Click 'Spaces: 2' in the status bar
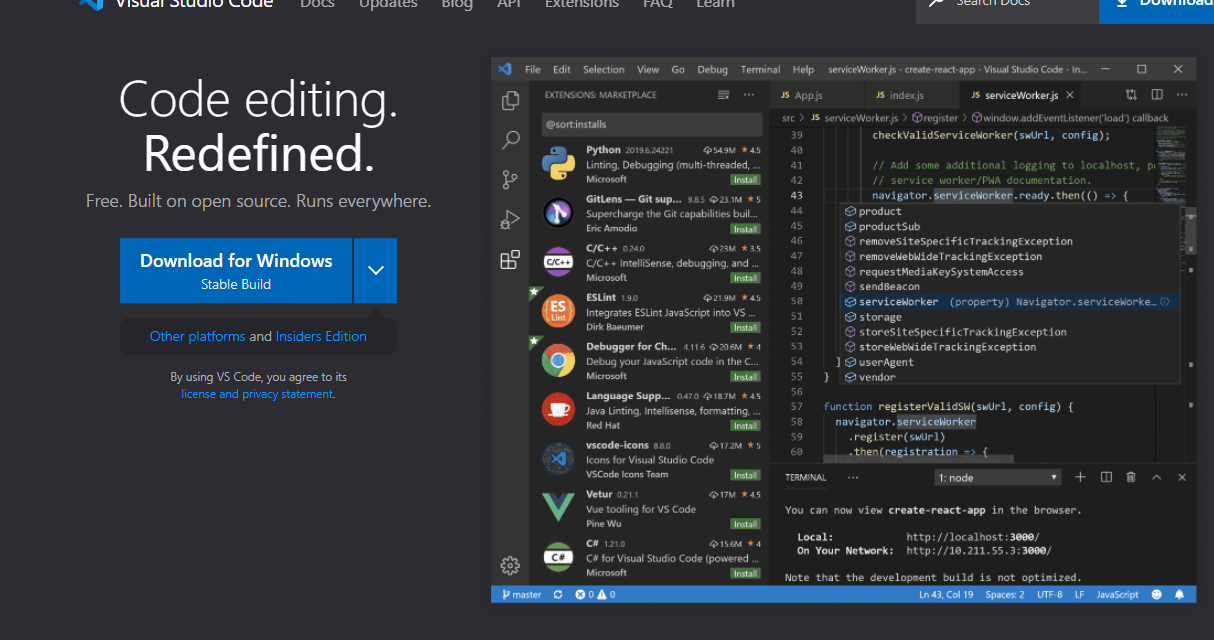The height and width of the screenshot is (640, 1214). coord(1005,594)
